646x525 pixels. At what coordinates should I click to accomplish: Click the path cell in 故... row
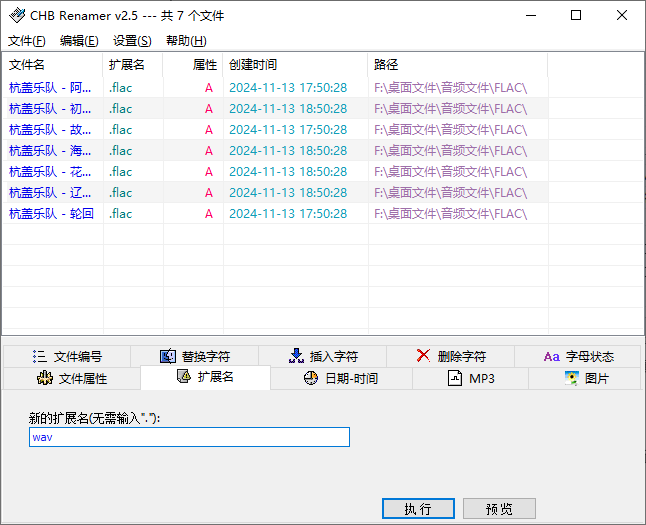pos(450,130)
